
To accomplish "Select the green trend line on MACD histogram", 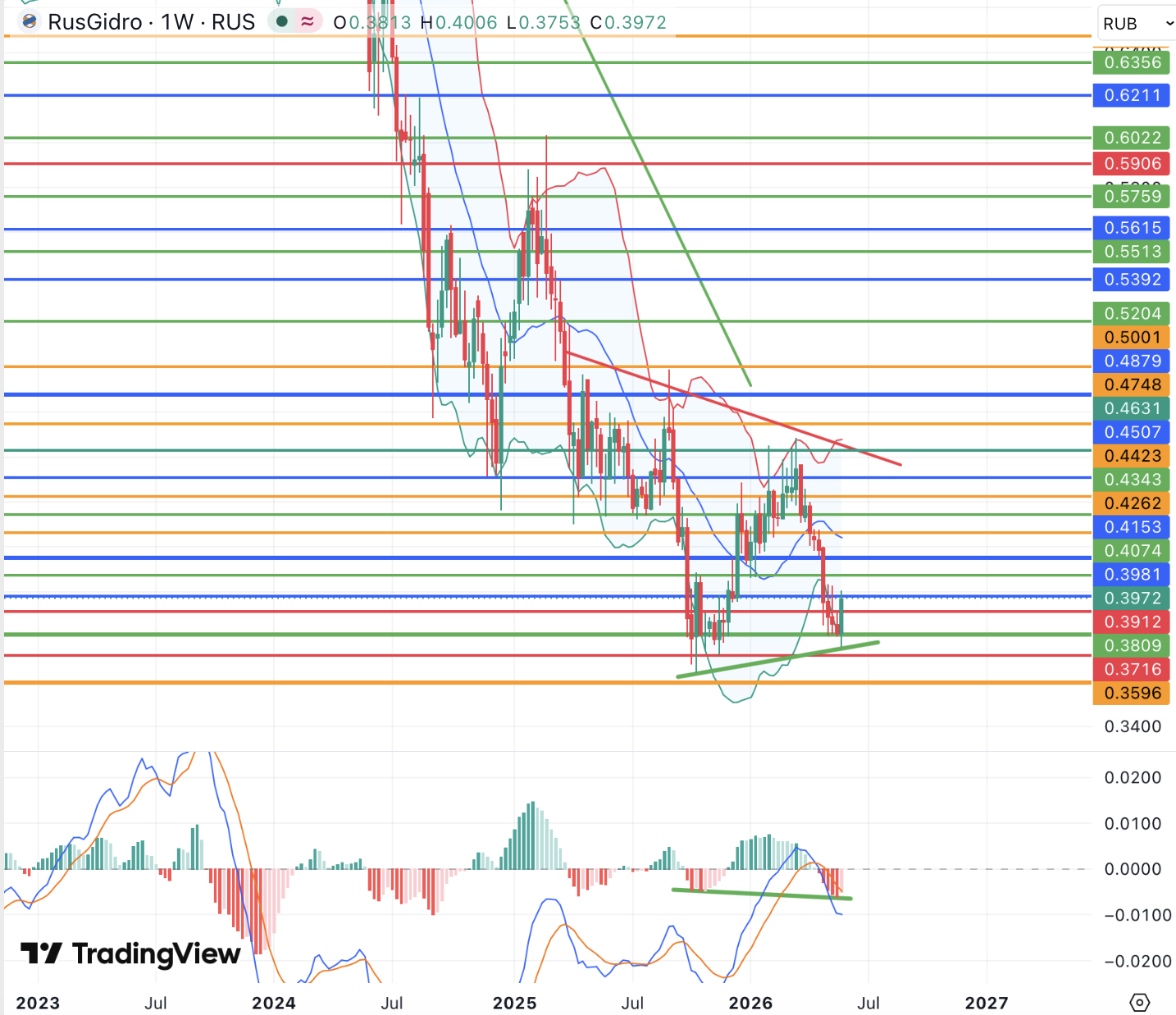I will (x=762, y=894).
